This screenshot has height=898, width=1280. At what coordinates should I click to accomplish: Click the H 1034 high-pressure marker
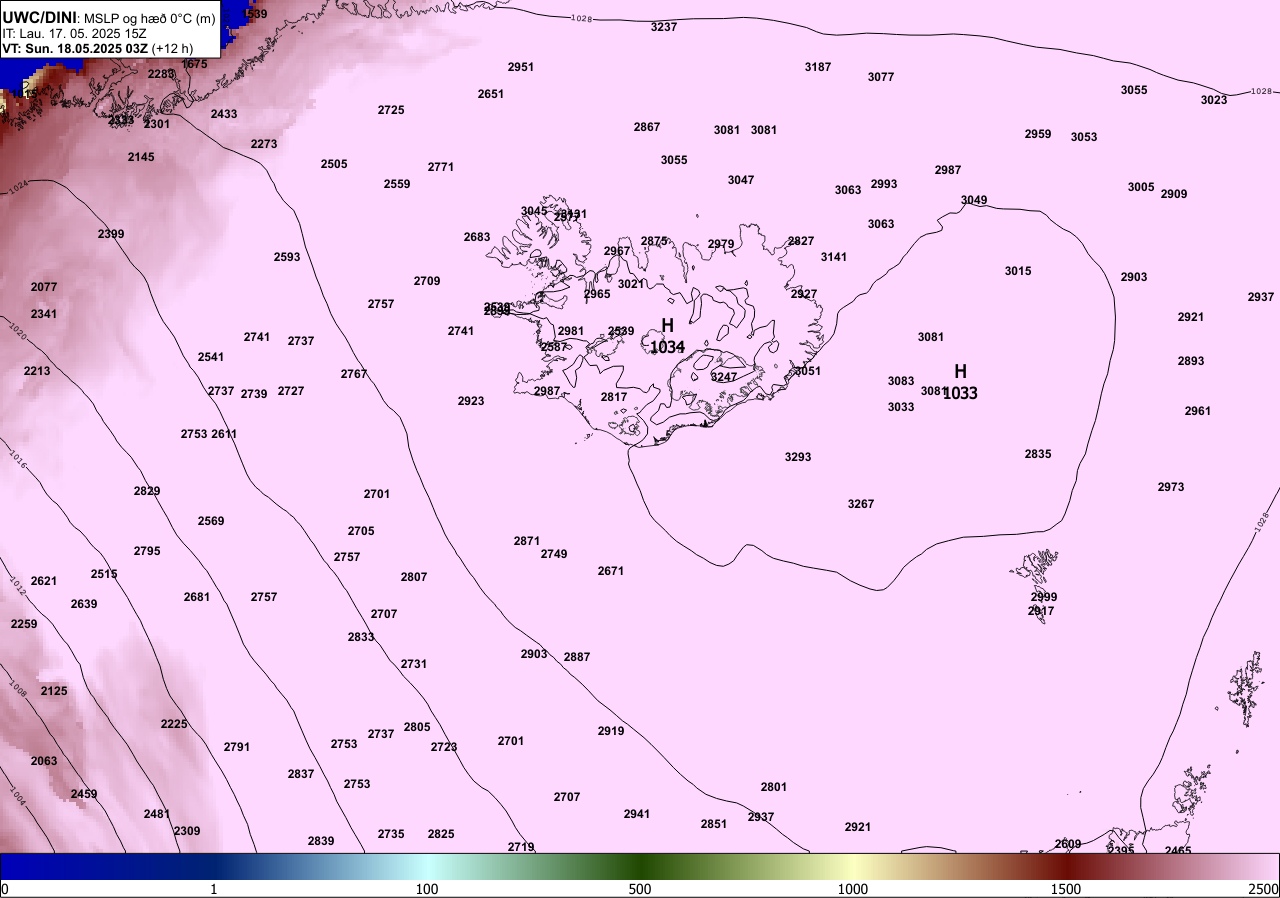[667, 336]
